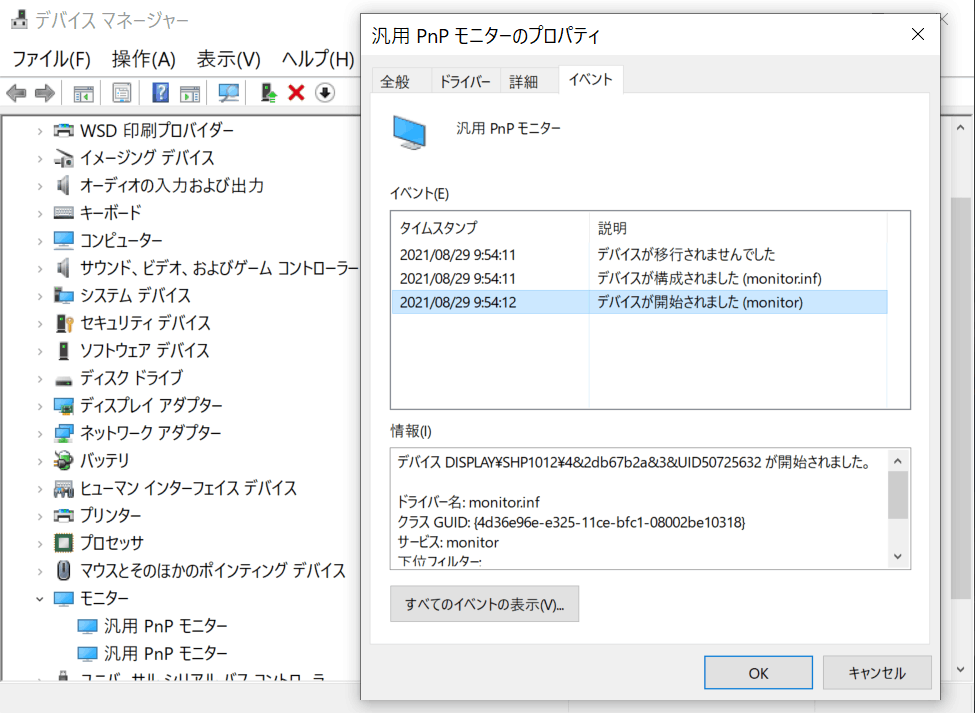Click the WSD 印刷プロバイダー printer icon
Screen dimensions: 975x713
tap(63, 131)
